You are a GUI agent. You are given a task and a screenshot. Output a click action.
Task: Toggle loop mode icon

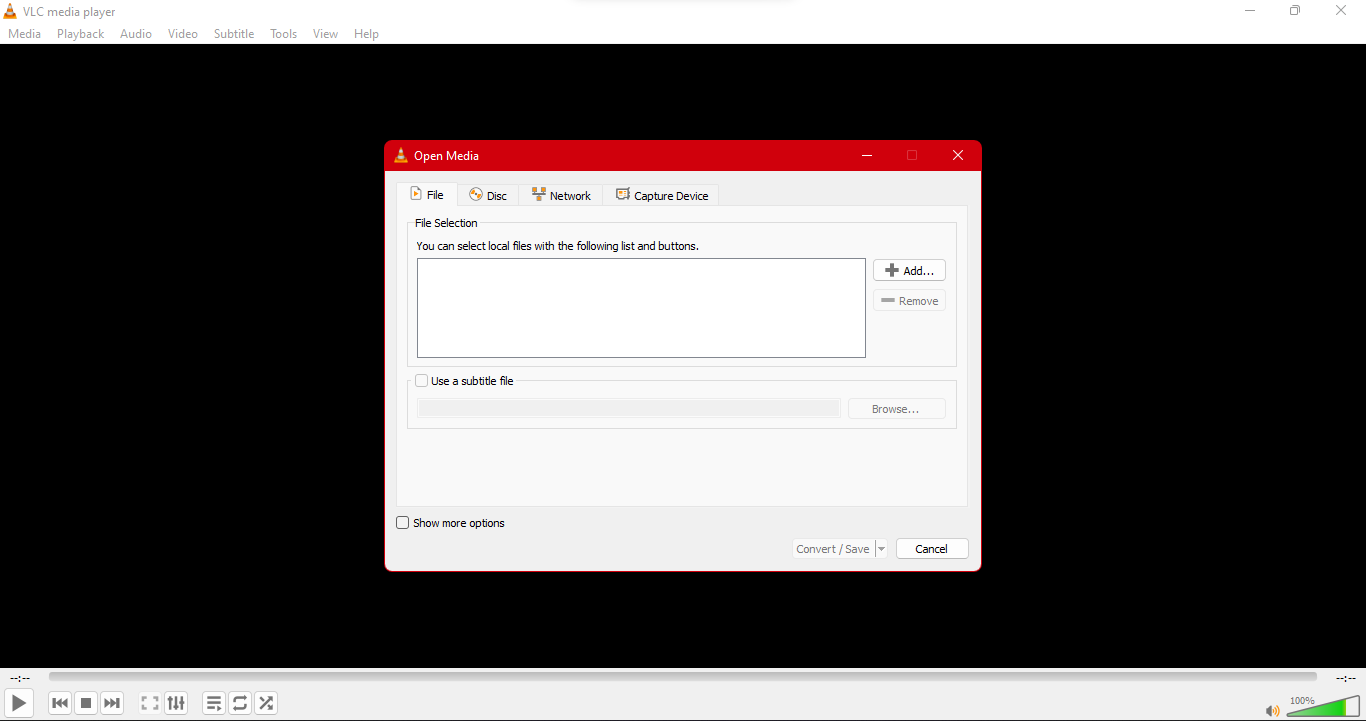(240, 703)
